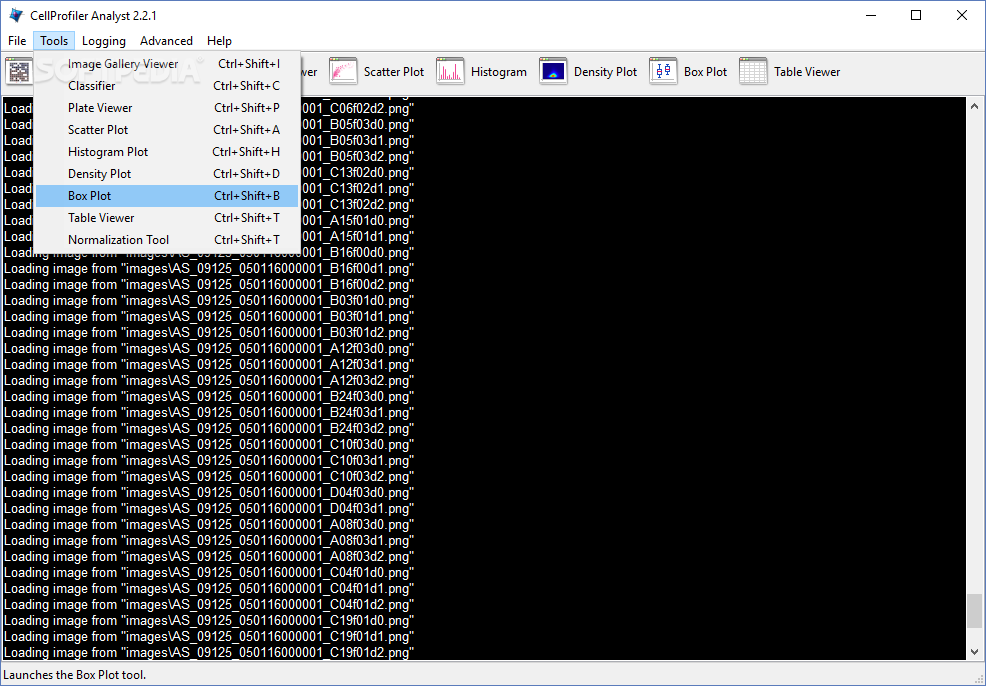Open the Help menu
The height and width of the screenshot is (686, 986).
(219, 41)
